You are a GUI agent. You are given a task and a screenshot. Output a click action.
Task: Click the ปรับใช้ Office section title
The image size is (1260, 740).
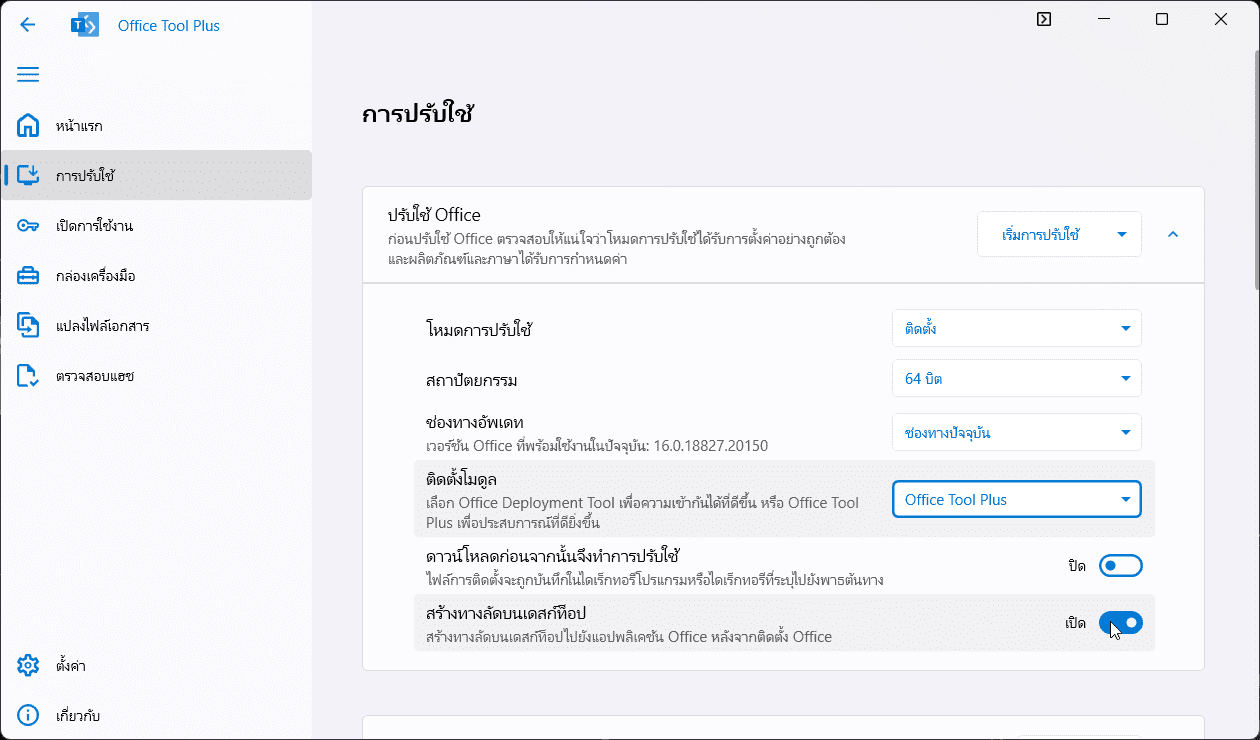coord(434,215)
